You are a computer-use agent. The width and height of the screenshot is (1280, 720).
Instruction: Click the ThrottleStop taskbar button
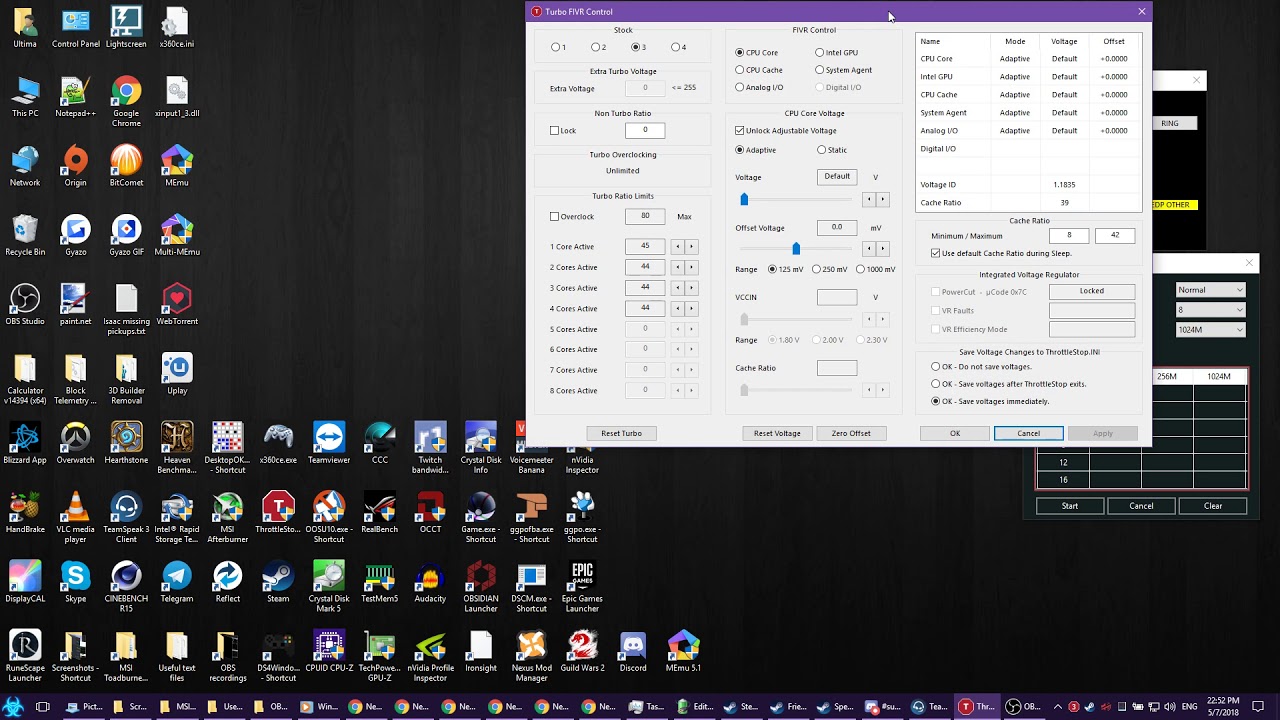976,706
